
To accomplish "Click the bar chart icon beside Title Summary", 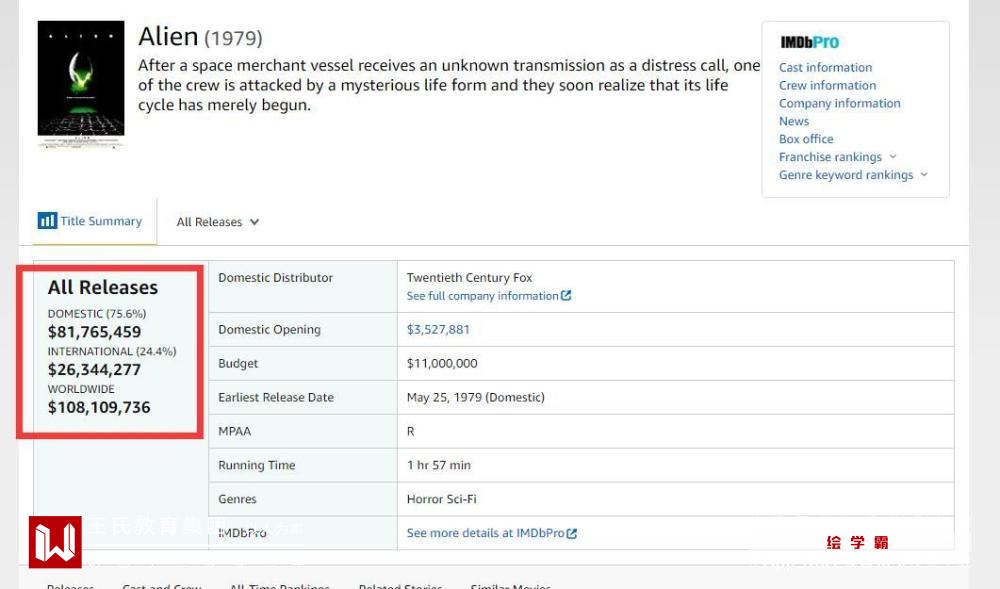I will tap(47, 221).
